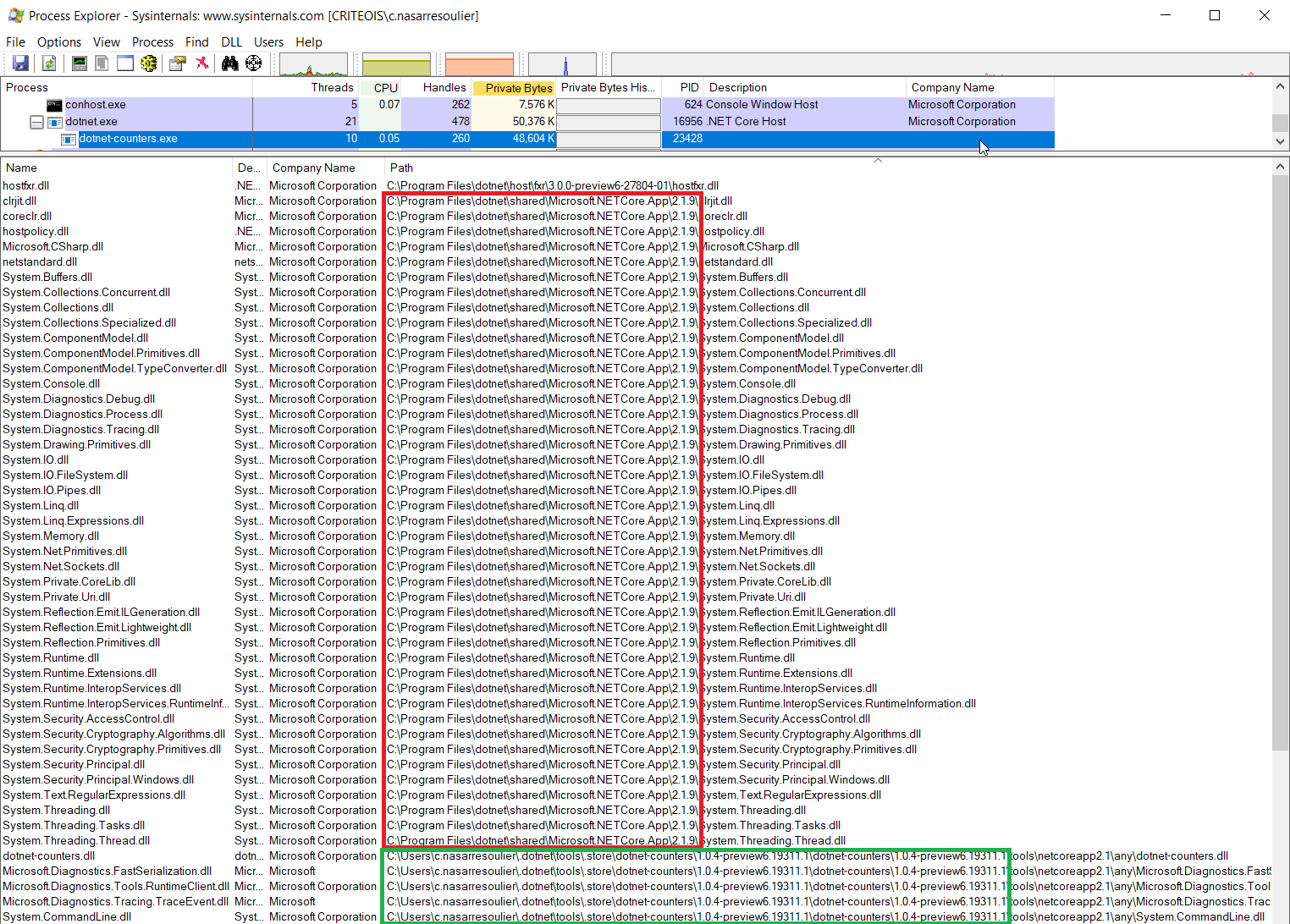Kill the selected process with red X icon

coord(201,63)
